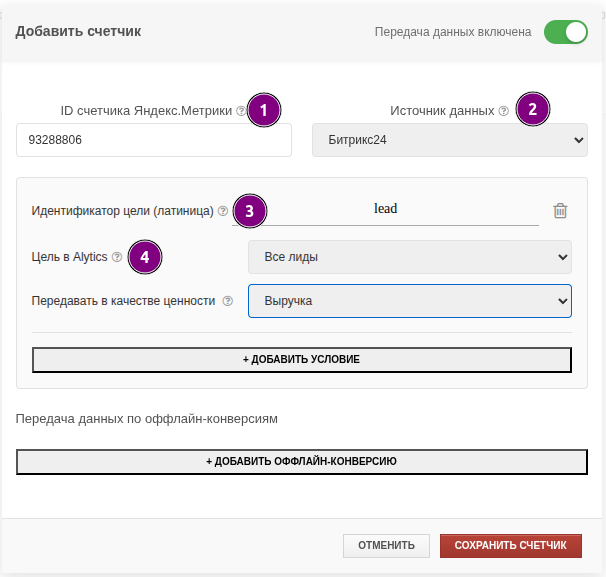
Task: Click purple step marker number 2
Action: pos(532,110)
